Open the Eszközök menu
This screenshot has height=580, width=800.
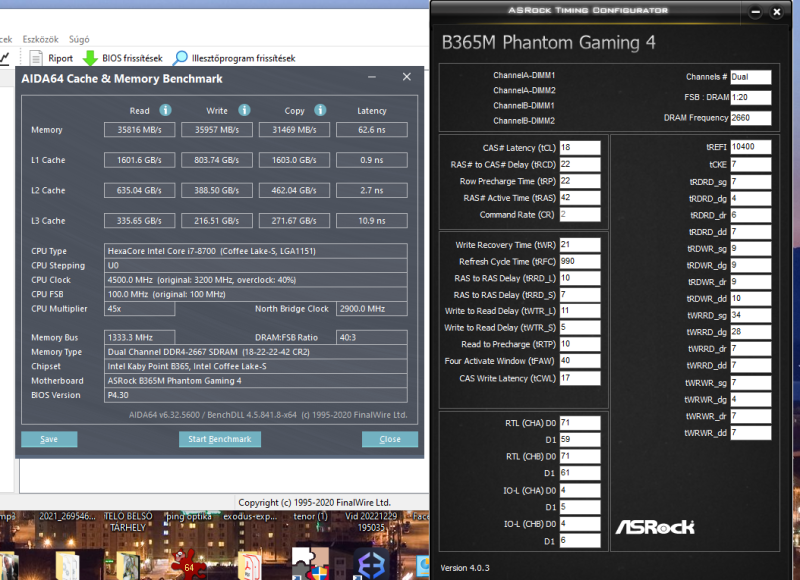click(40, 39)
